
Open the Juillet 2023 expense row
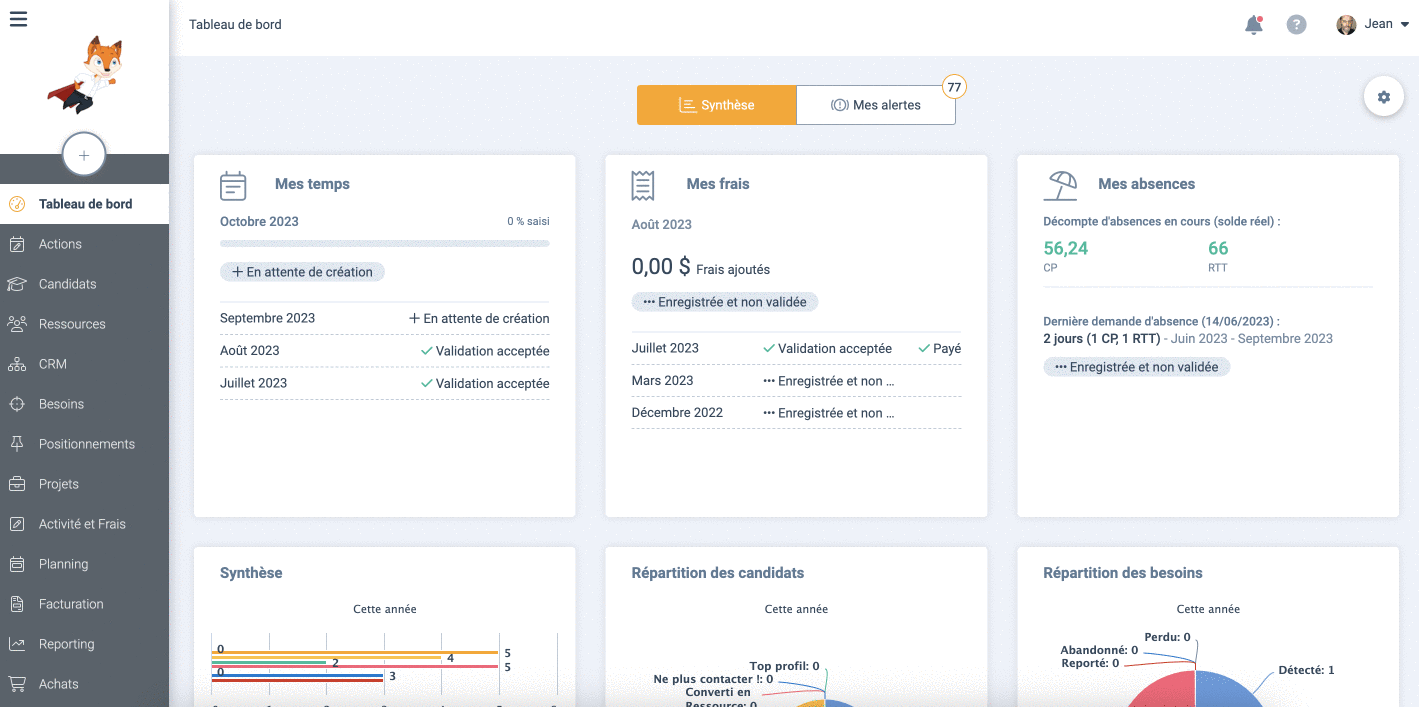click(x=796, y=348)
